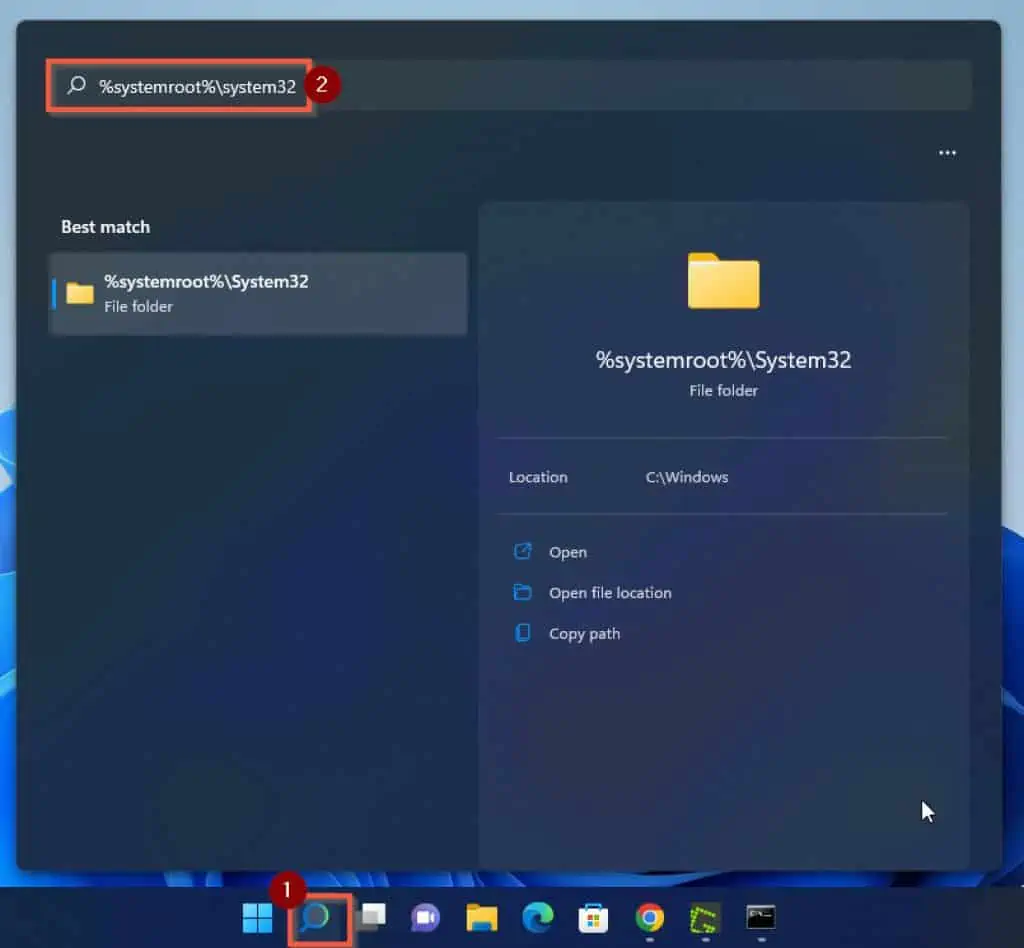Open the yellow folder icon for System32 result
The width and height of the screenshot is (1024, 948).
79,292
